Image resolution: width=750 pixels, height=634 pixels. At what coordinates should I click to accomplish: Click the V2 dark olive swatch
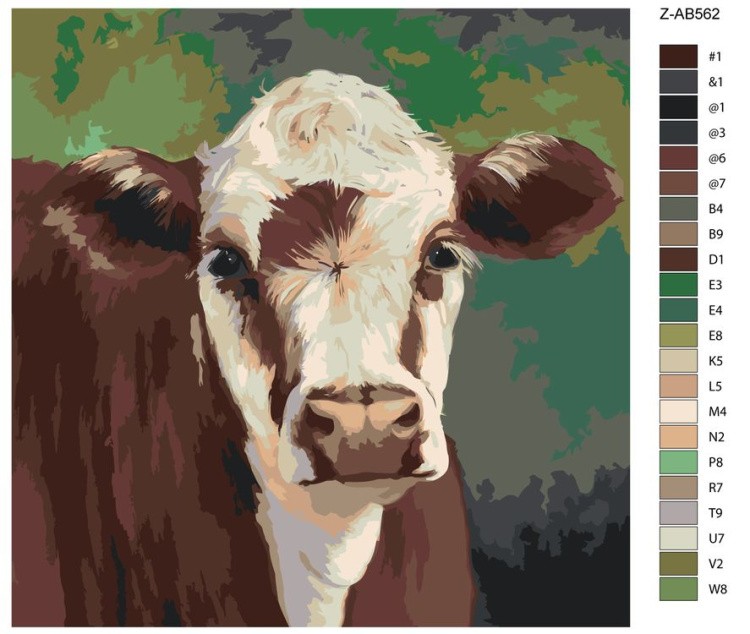pos(678,564)
